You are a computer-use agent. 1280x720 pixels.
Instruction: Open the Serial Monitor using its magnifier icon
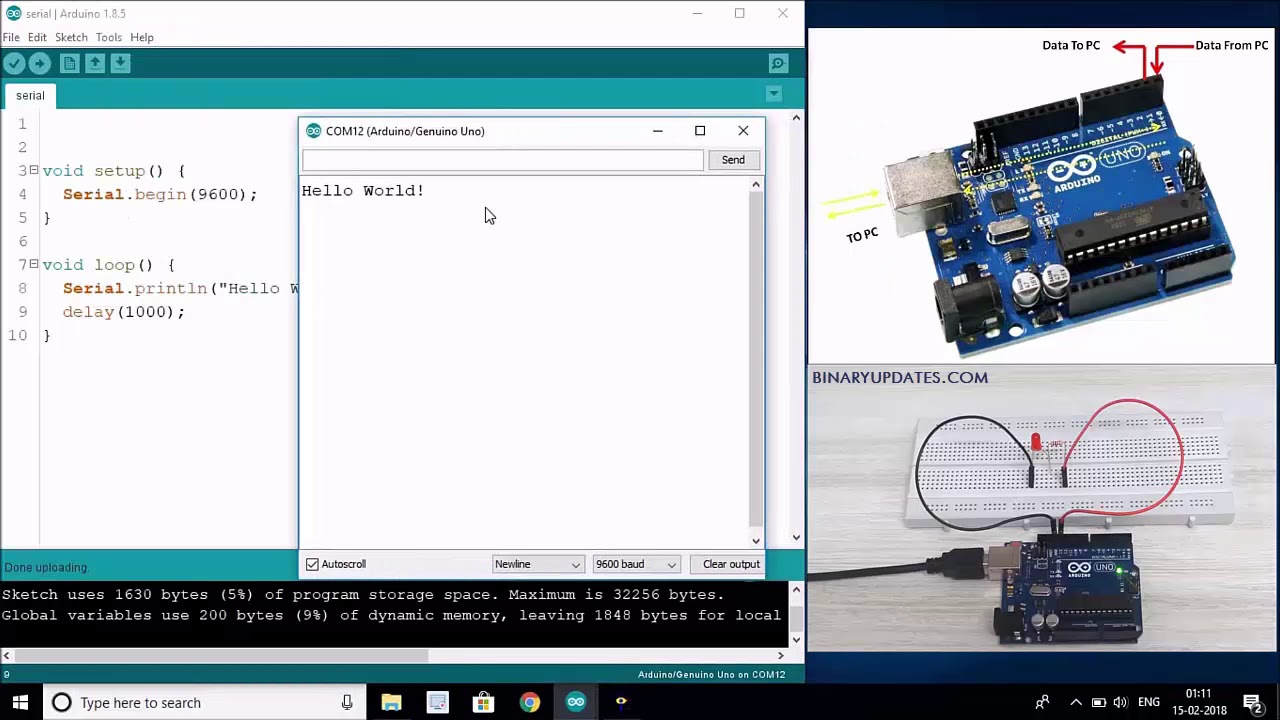[x=778, y=63]
